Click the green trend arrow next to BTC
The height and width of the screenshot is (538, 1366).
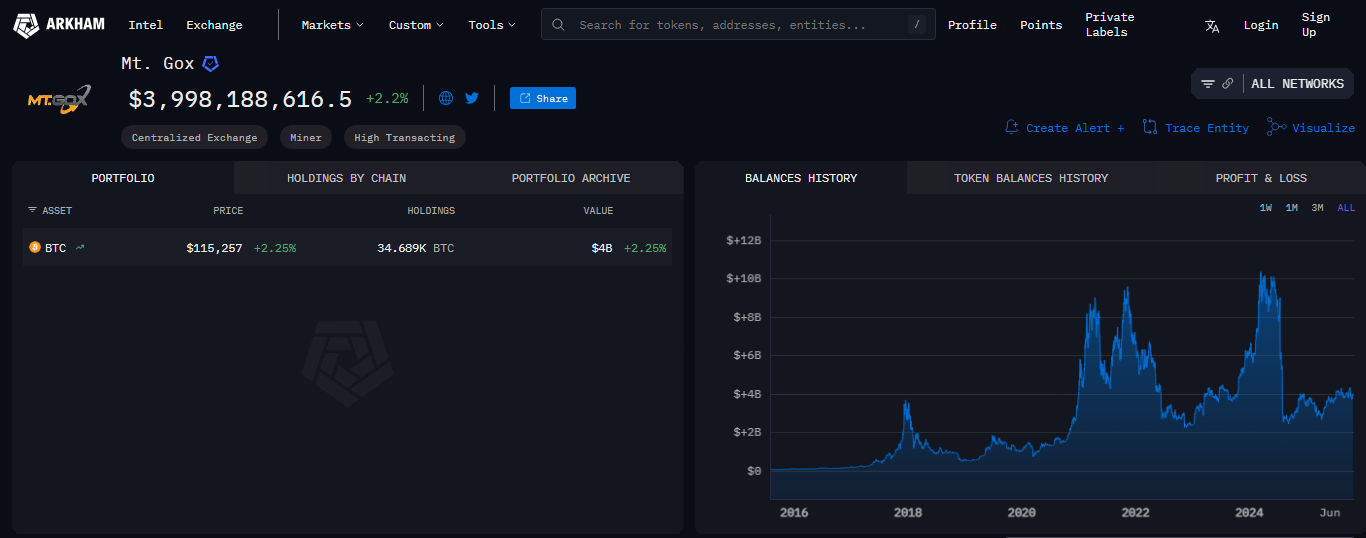click(80, 247)
